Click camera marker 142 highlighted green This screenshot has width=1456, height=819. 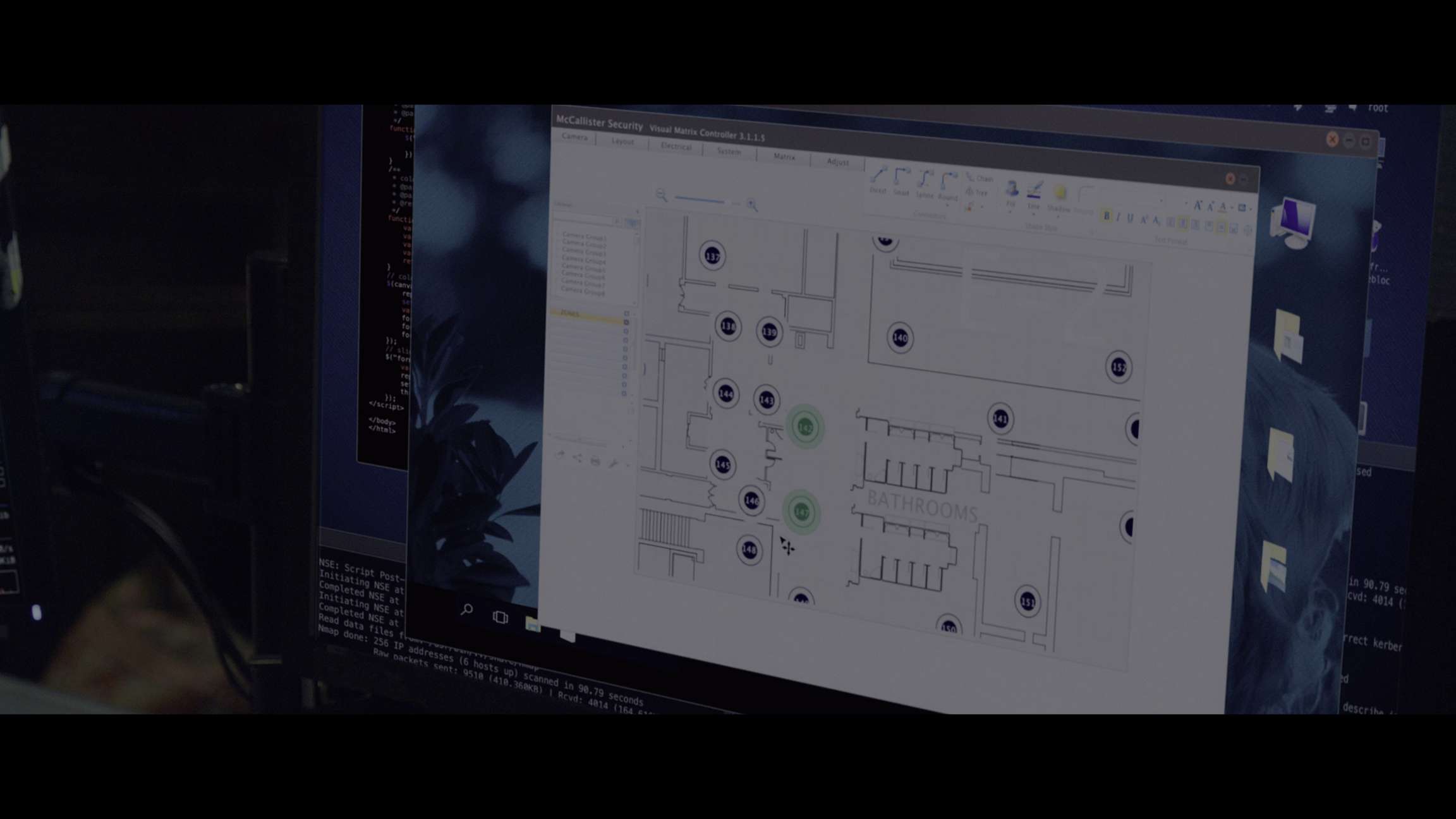click(x=804, y=428)
